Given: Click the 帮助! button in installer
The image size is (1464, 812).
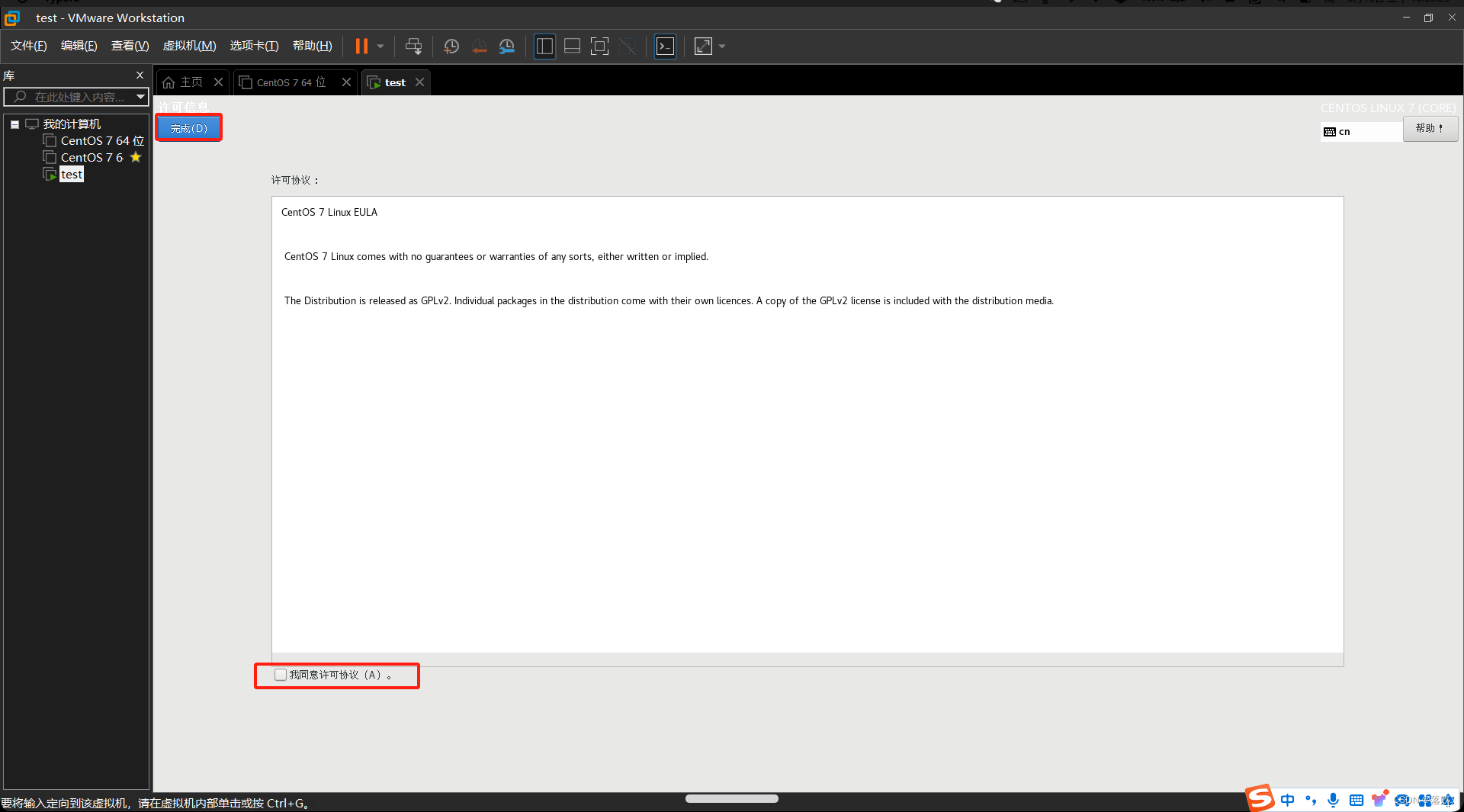Looking at the screenshot, I should coord(1430,128).
